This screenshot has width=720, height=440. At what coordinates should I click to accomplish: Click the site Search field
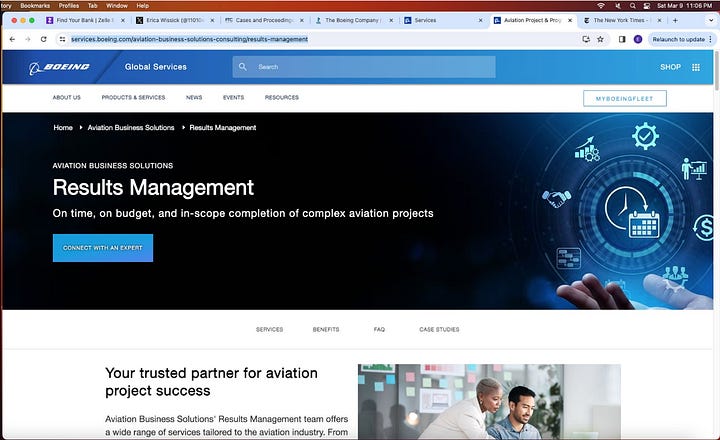click(x=364, y=67)
